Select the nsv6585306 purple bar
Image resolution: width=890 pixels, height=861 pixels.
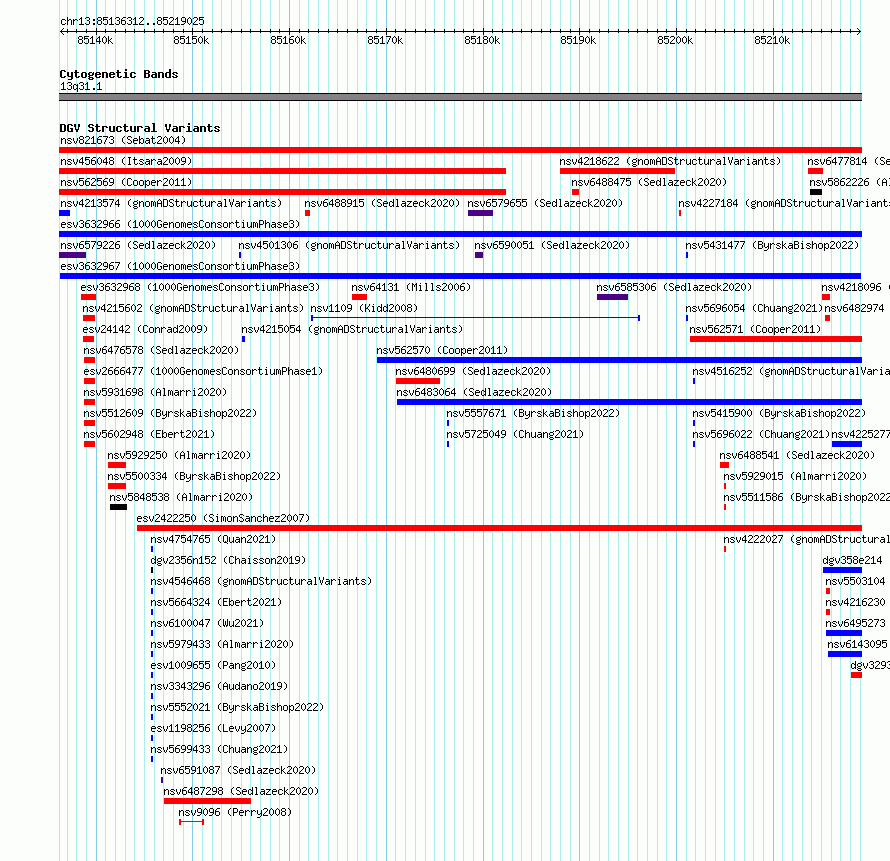coord(612,297)
